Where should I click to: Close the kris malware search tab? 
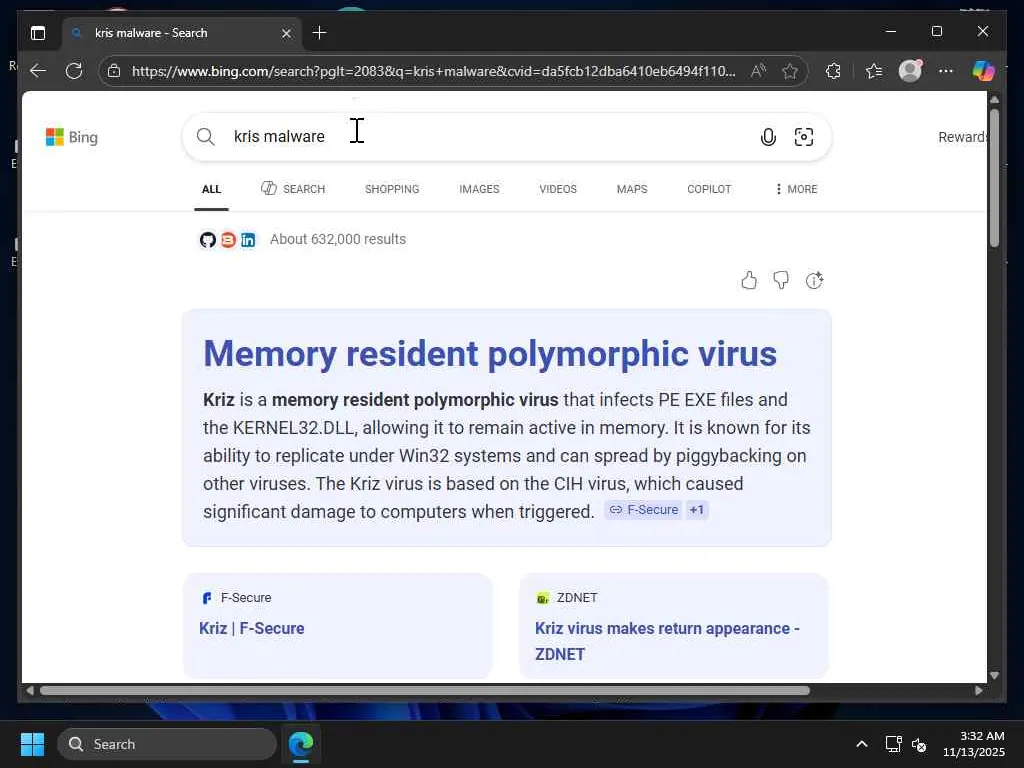pyautogui.click(x=286, y=33)
